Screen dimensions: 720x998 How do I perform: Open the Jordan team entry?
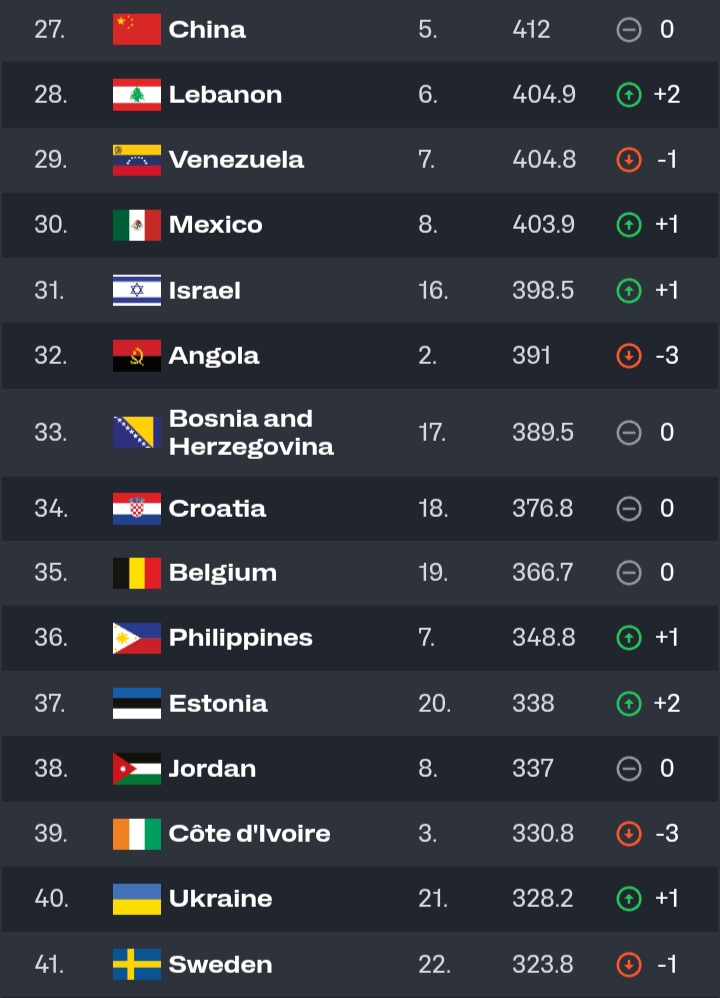212,769
